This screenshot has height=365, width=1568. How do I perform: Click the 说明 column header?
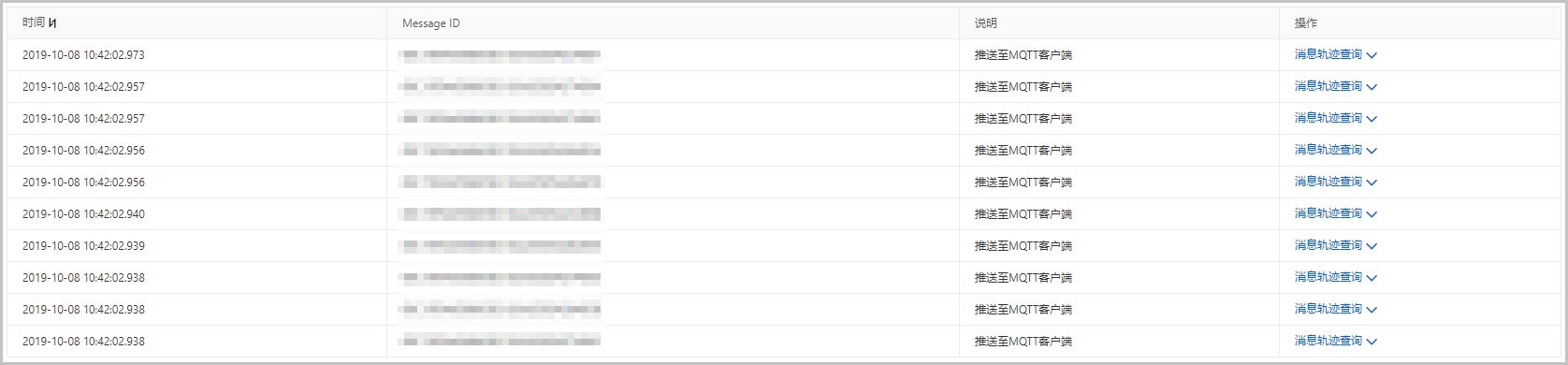click(986, 23)
